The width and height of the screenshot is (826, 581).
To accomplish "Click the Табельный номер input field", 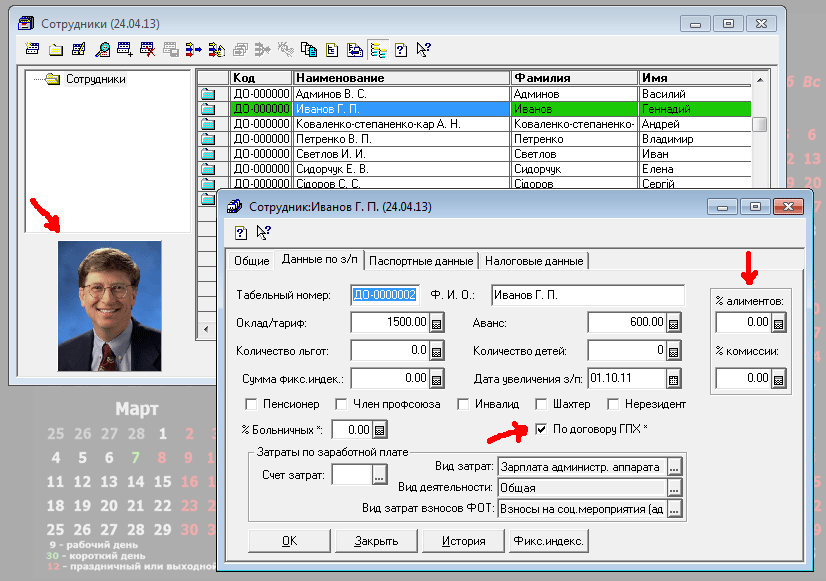I will click(385, 295).
